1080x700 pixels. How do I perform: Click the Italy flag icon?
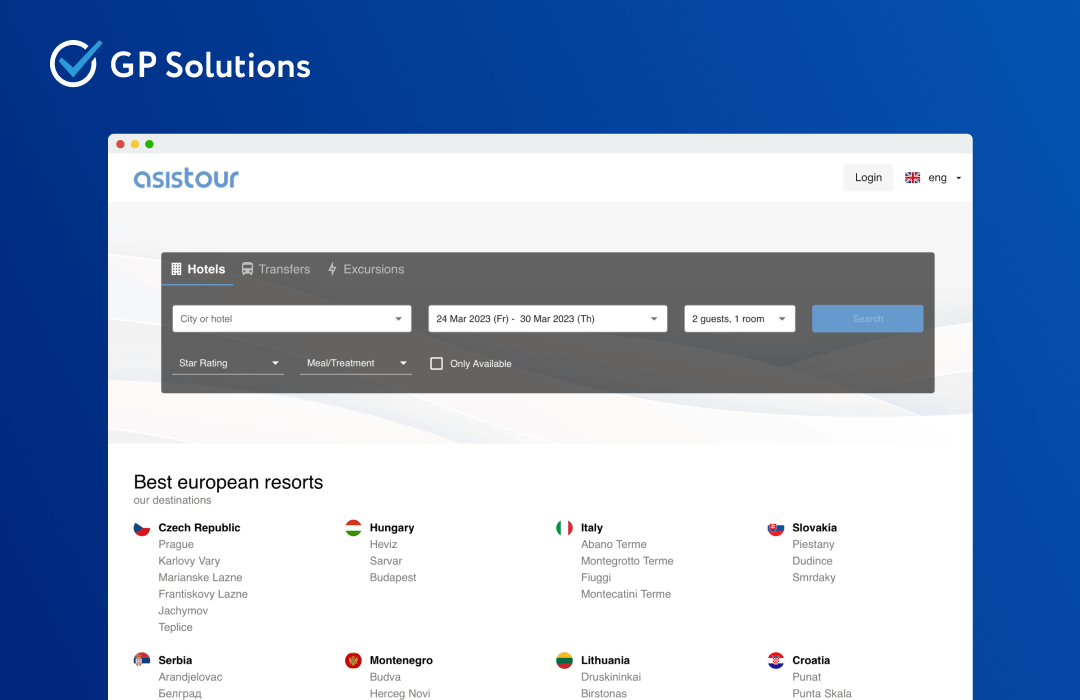pos(564,528)
